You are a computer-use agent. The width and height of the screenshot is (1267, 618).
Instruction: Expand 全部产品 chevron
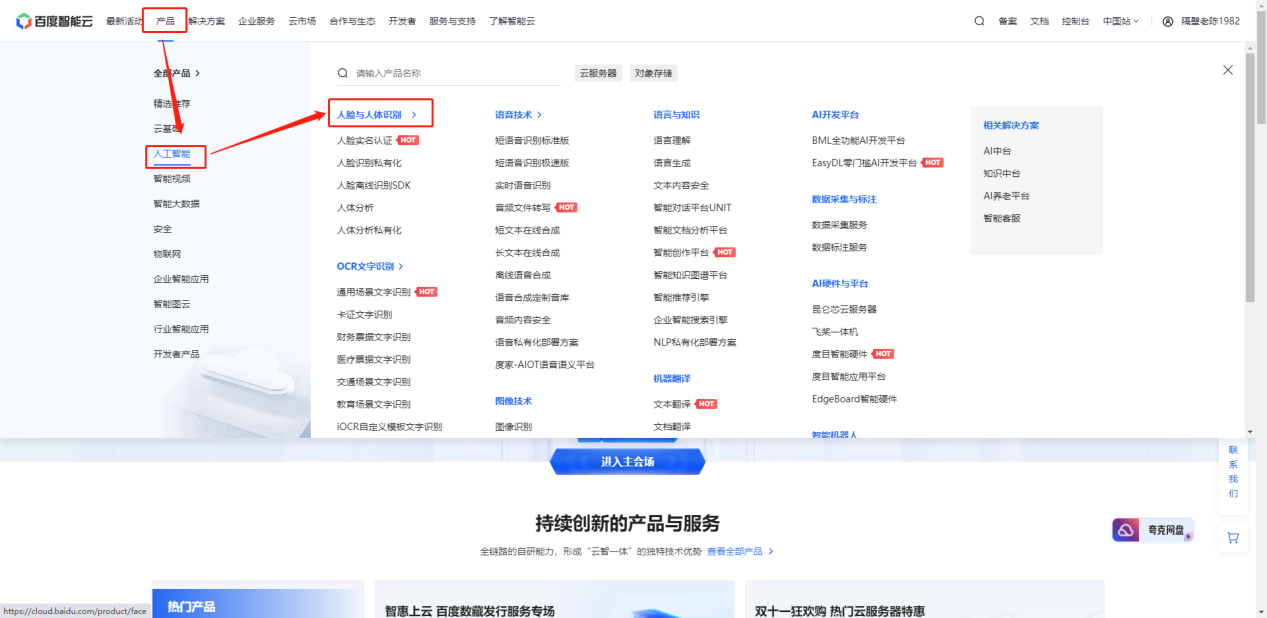point(198,73)
